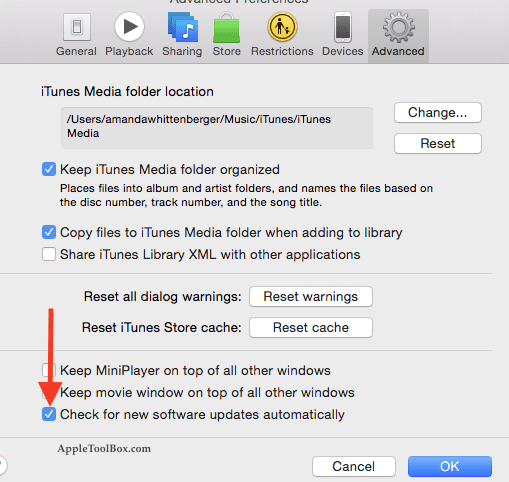Click the iTunes Media folder path field
This screenshot has width=509, height=482.
(x=217, y=128)
